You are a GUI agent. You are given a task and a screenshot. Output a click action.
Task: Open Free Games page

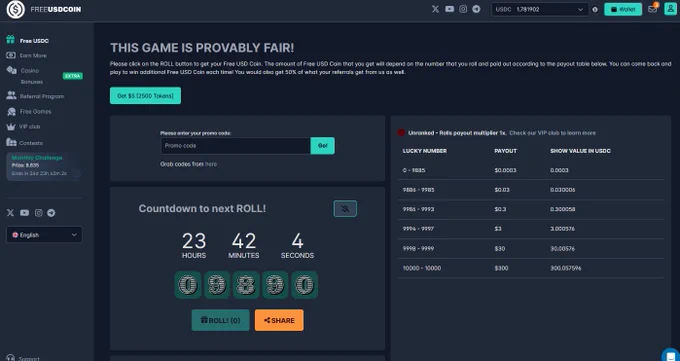(x=36, y=112)
